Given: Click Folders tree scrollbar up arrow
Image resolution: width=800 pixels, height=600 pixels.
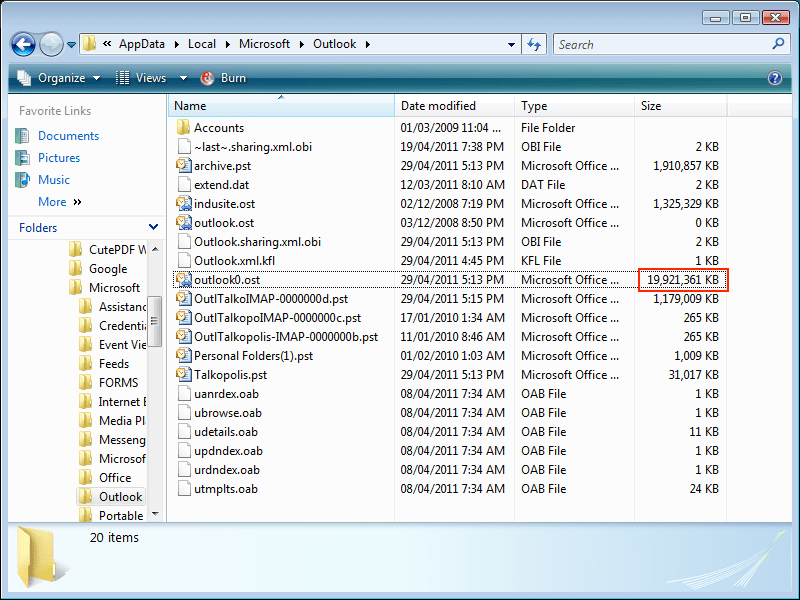Looking at the screenshot, I should point(156,249).
